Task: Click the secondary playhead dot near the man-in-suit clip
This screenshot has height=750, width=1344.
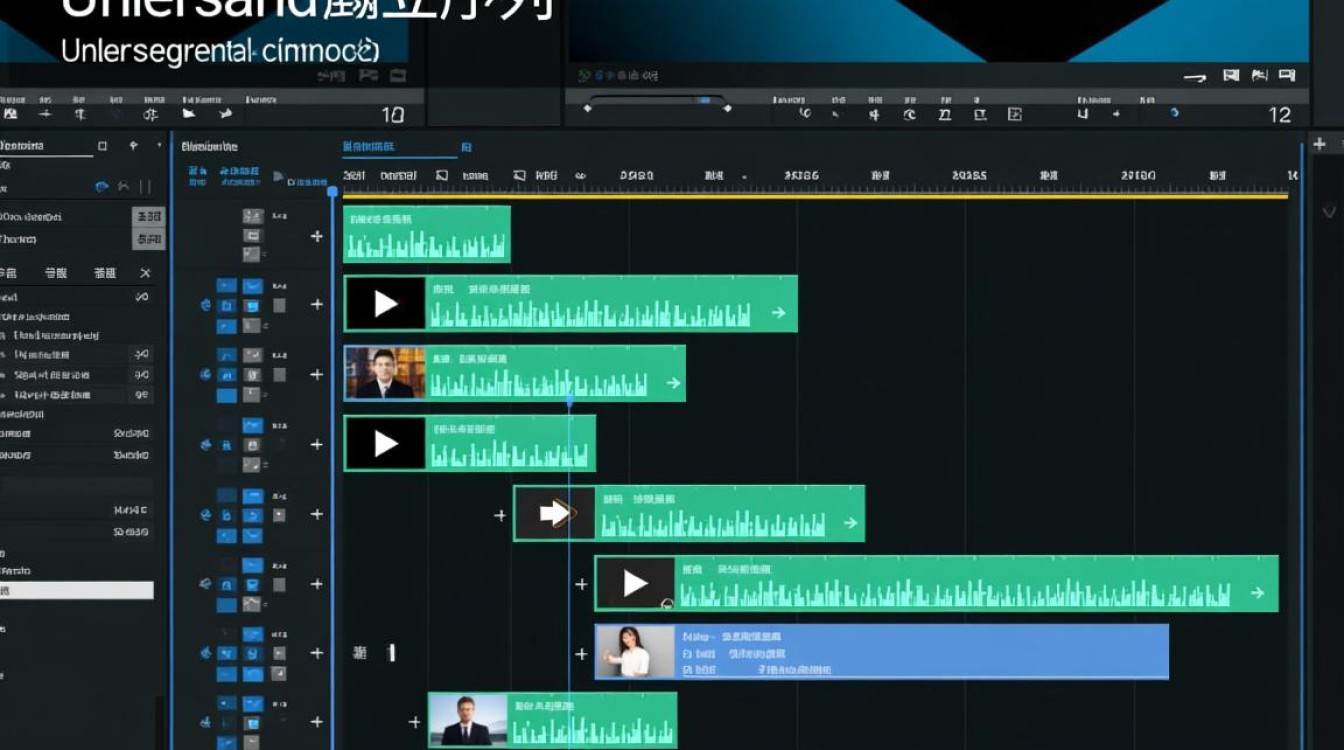Action: click(x=570, y=402)
